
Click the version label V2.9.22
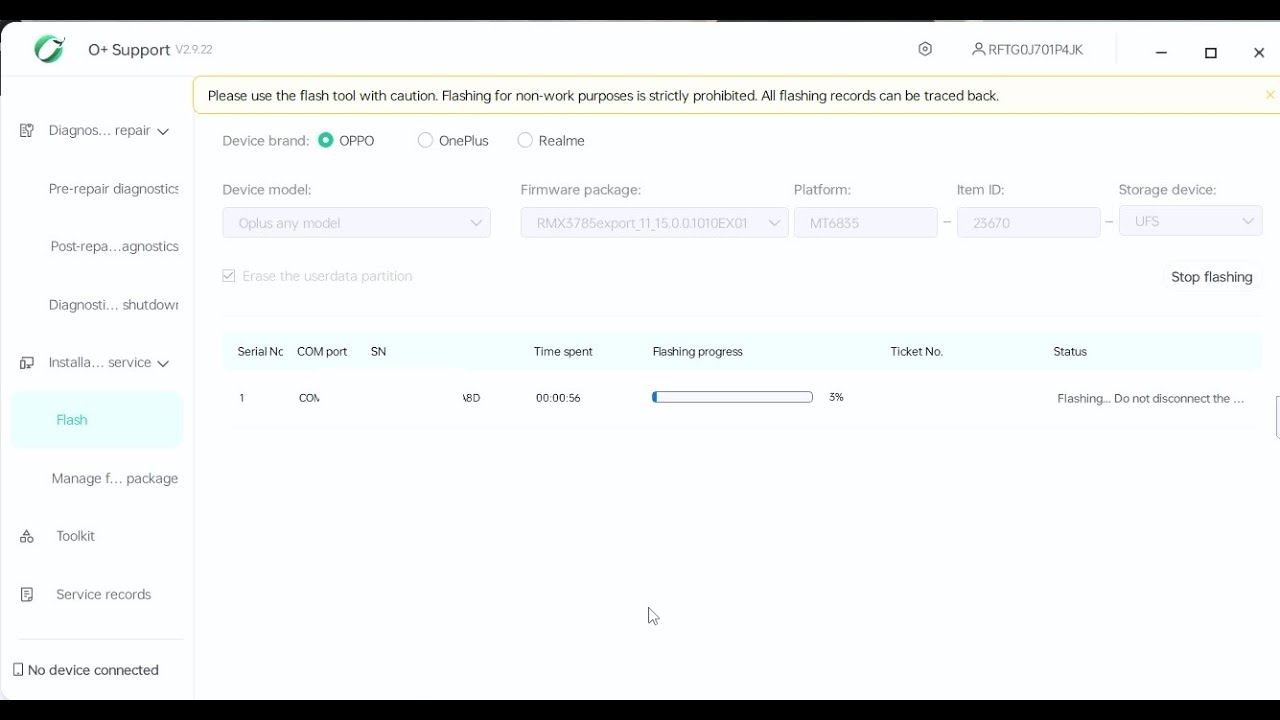pos(194,49)
